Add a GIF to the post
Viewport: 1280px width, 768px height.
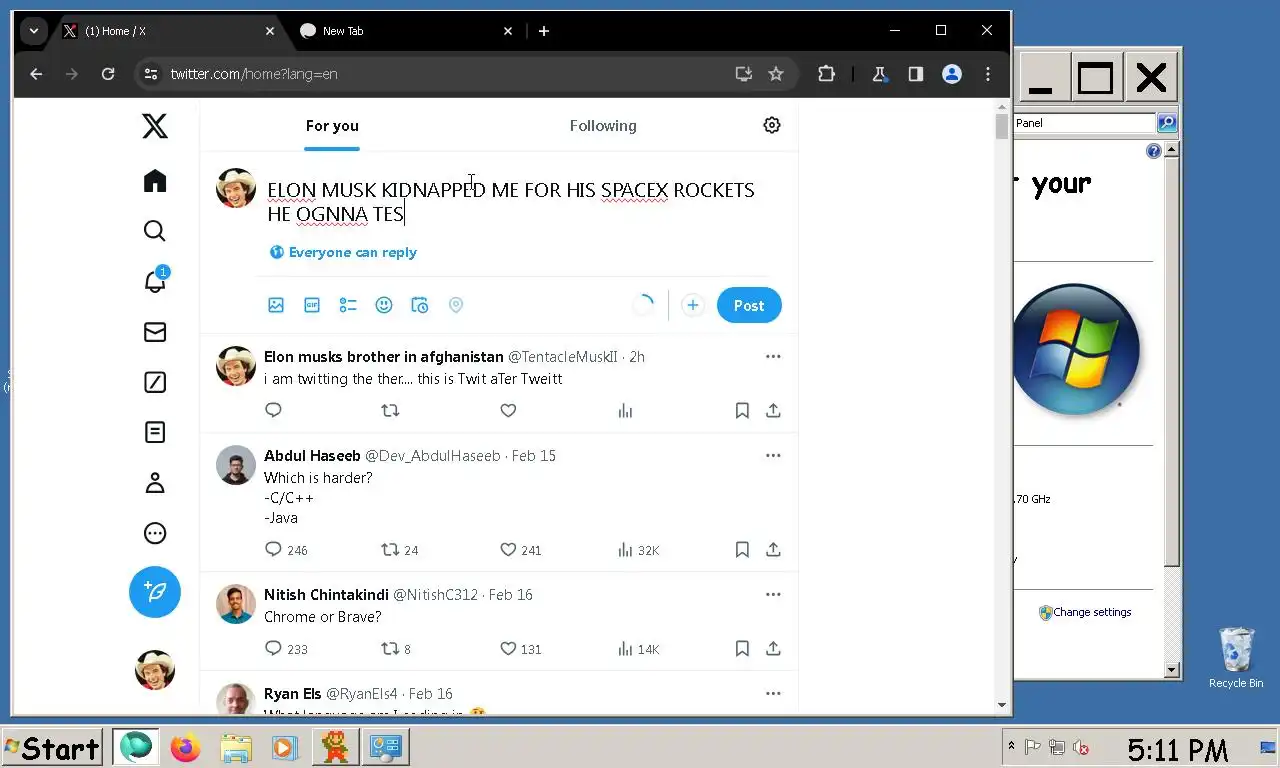pos(312,305)
